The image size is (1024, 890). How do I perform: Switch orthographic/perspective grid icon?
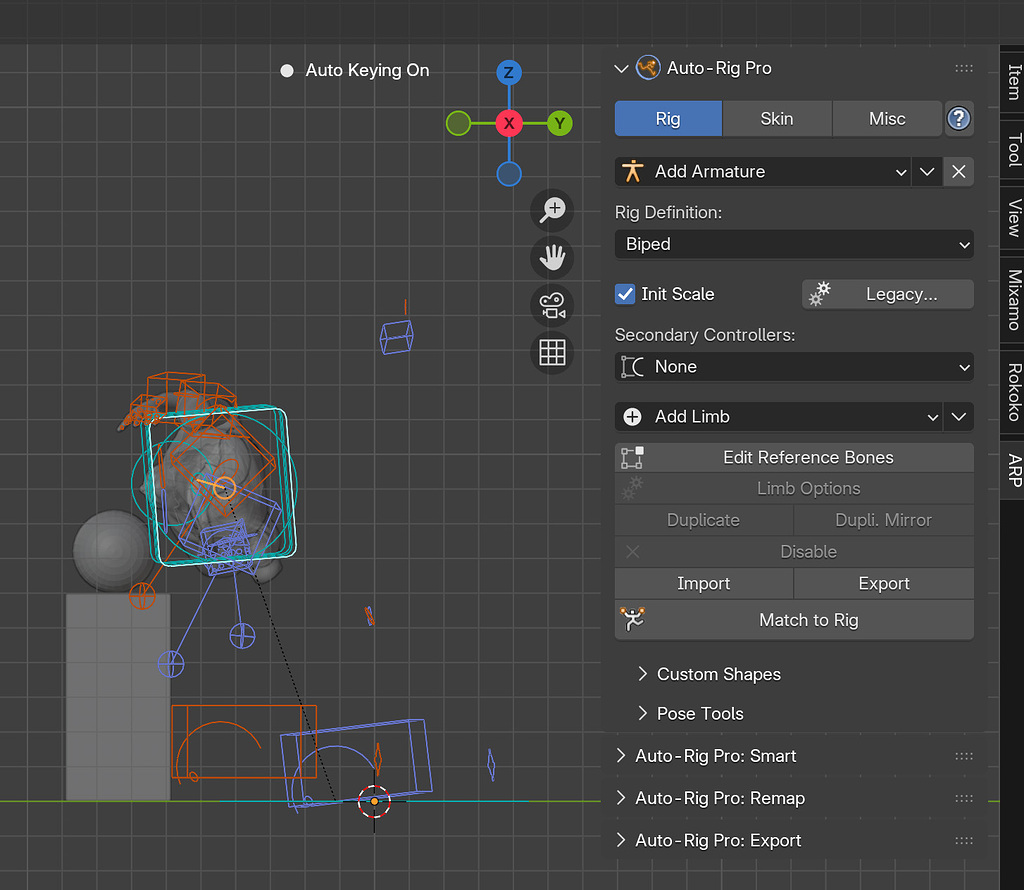(552, 353)
